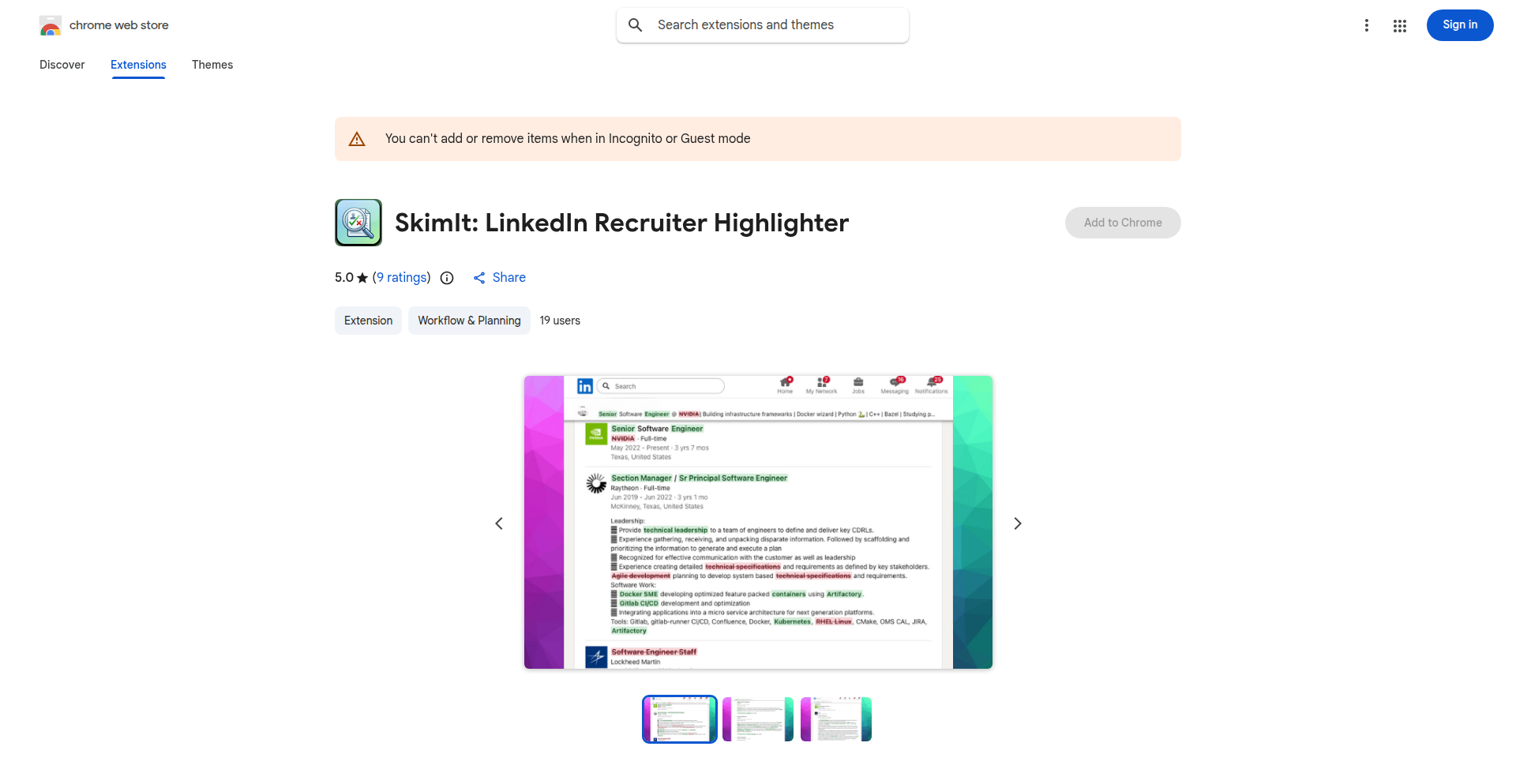Click the Share link text
This screenshot has height=784, width=1516.
509,278
